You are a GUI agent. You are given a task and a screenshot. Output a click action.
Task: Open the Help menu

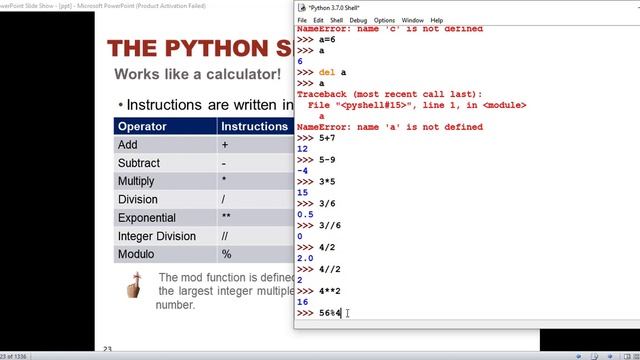click(436, 20)
